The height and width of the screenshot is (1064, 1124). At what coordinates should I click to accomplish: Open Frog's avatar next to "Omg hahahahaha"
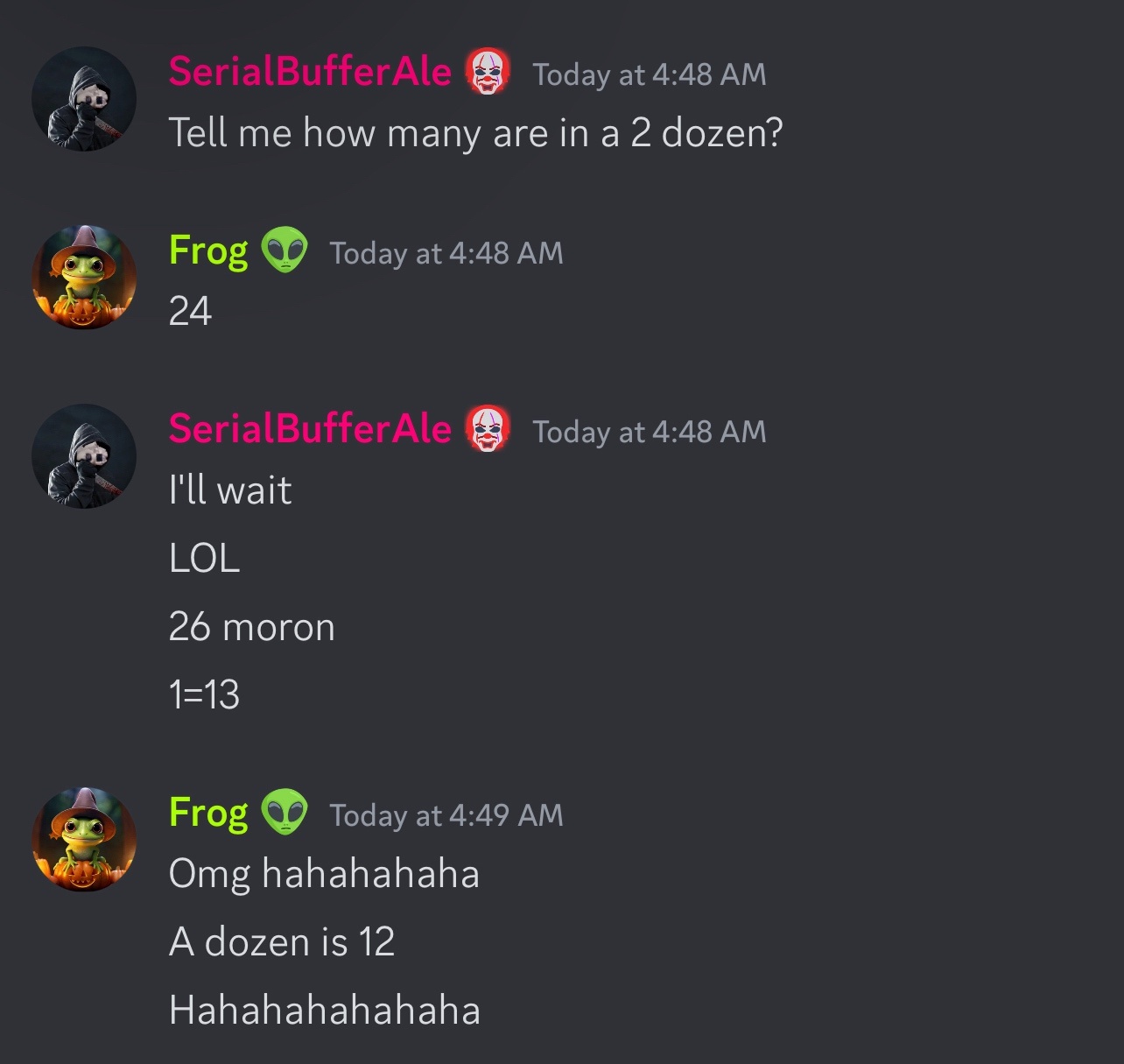tap(84, 840)
